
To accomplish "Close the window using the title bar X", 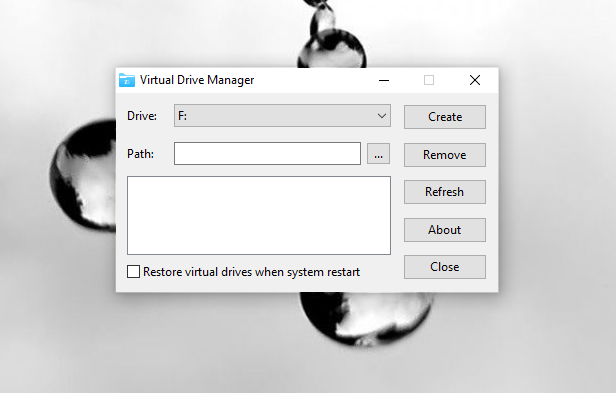I will click(x=475, y=80).
